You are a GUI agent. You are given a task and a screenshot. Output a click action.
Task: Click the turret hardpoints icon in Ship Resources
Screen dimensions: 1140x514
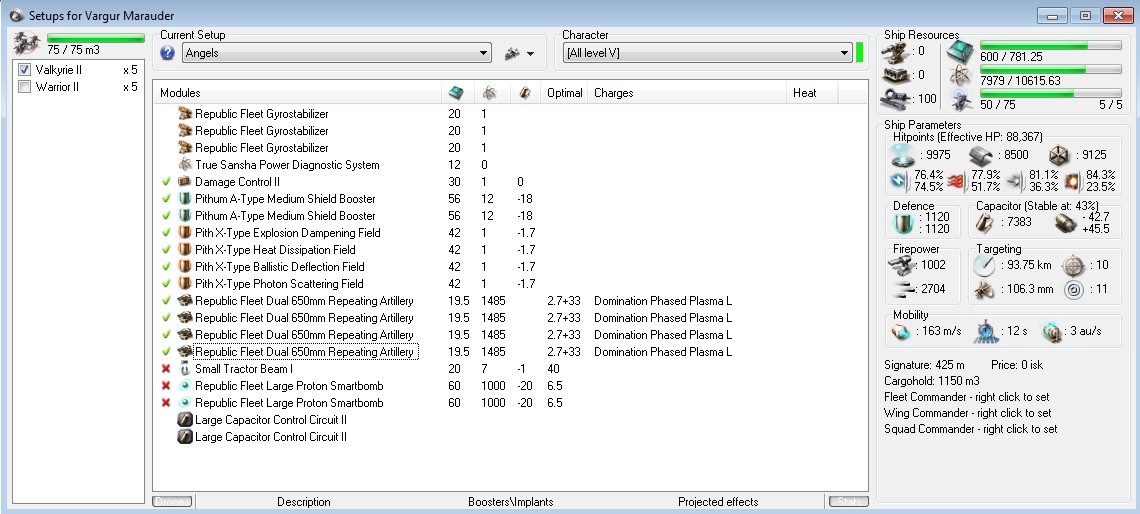[x=894, y=51]
